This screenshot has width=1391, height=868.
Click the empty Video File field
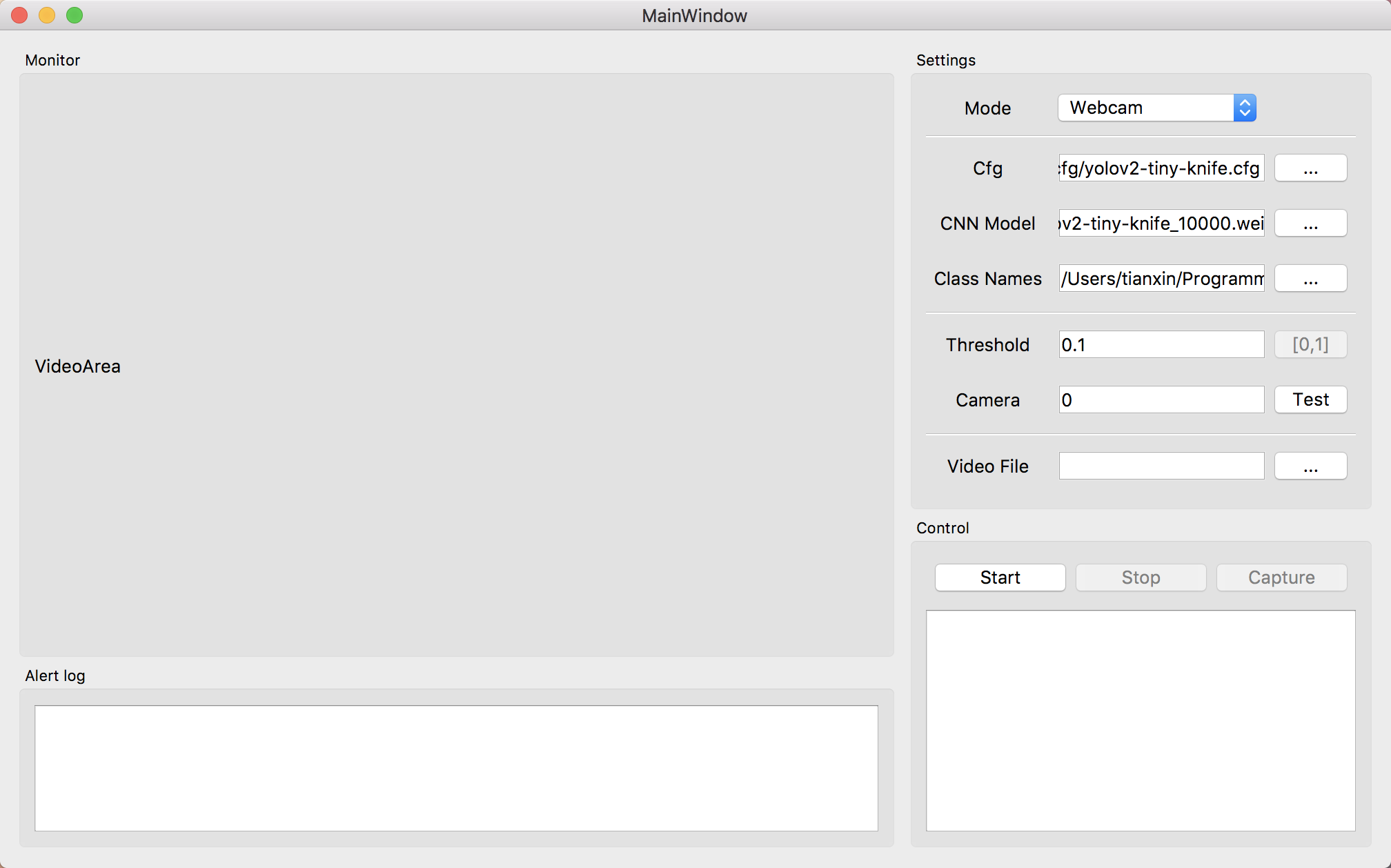pyautogui.click(x=1161, y=466)
